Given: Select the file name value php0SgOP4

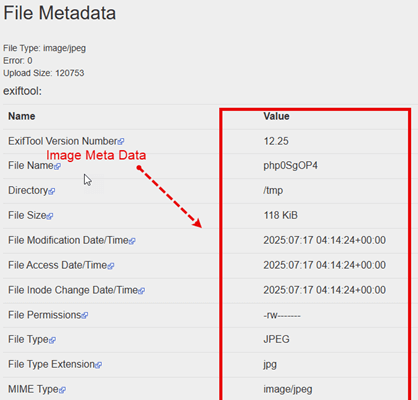Looking at the screenshot, I should coord(290,166).
